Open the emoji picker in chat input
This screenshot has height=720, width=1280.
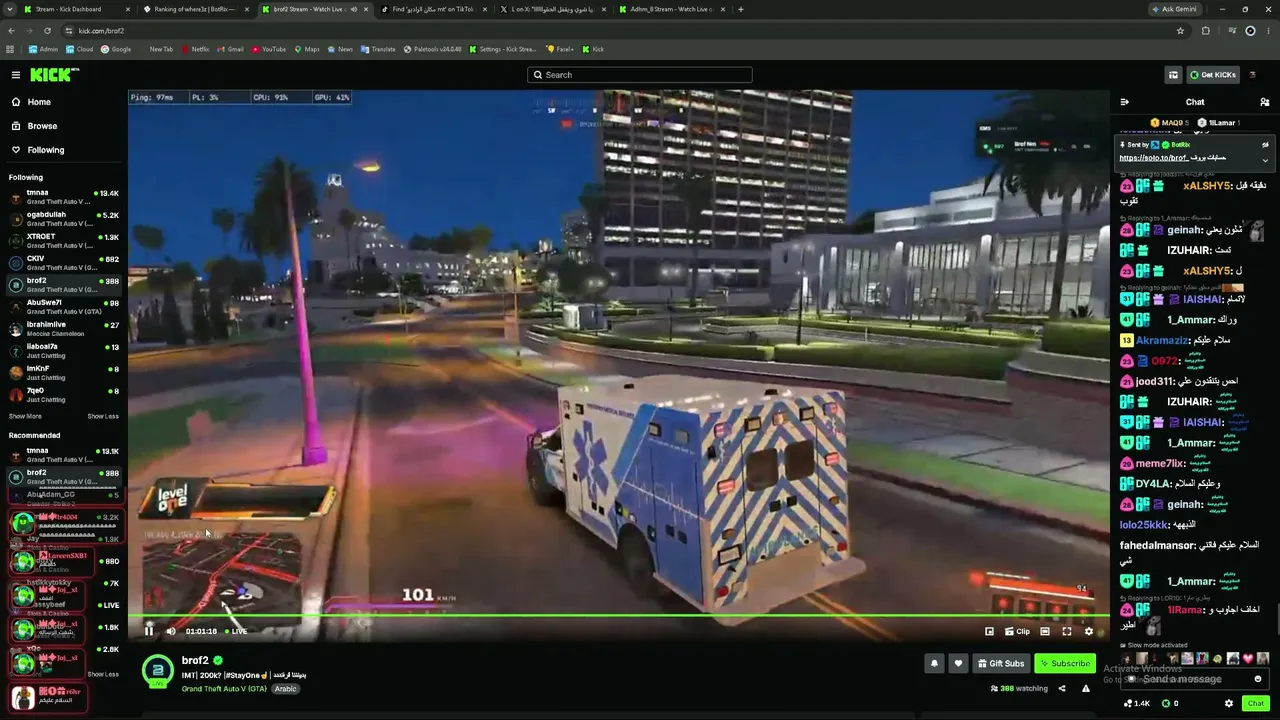pyautogui.click(x=1258, y=679)
